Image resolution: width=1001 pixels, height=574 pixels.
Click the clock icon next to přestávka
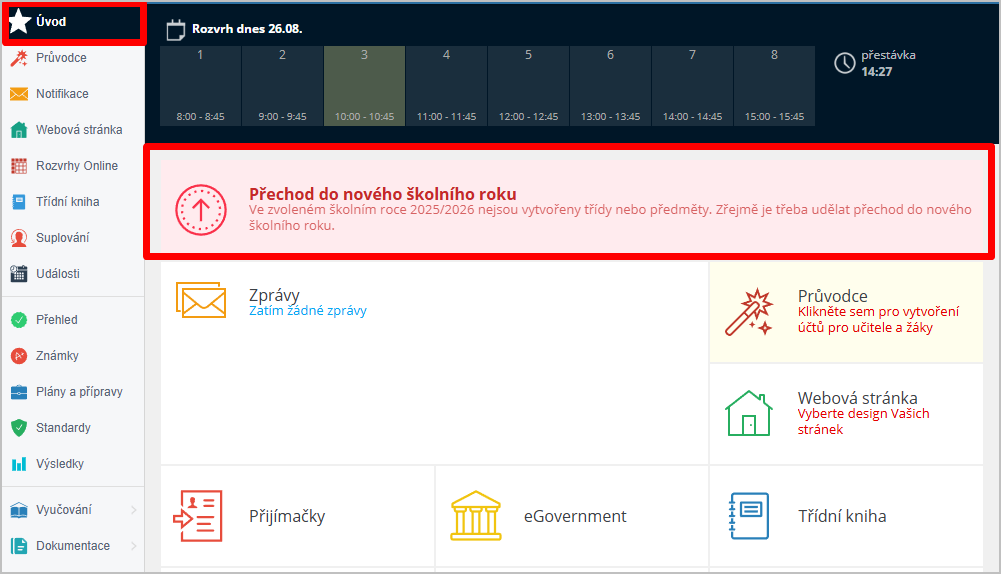(x=845, y=63)
